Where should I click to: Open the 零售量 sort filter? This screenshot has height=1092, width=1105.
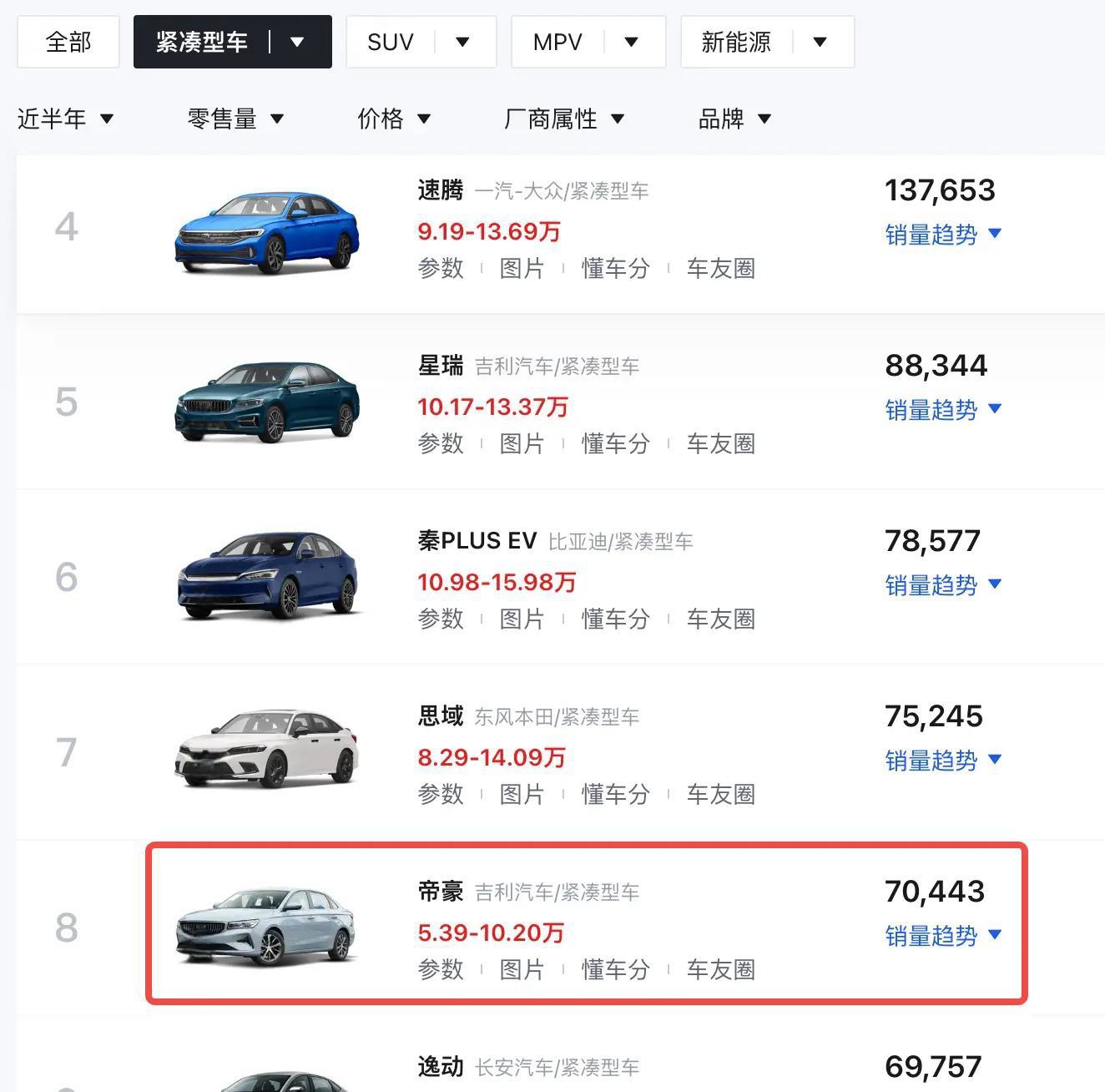click(235, 119)
